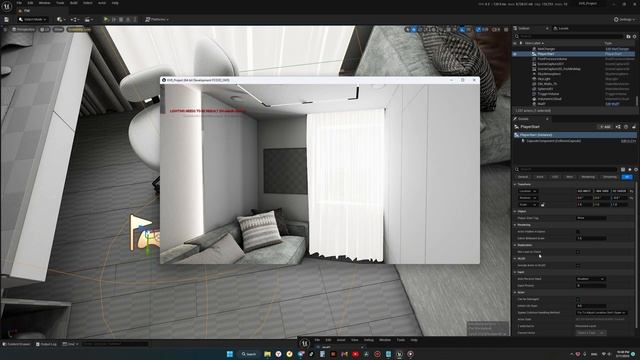Select the Rendering filter tab in Details
Viewport: 640px width, 360px height.
588,177
